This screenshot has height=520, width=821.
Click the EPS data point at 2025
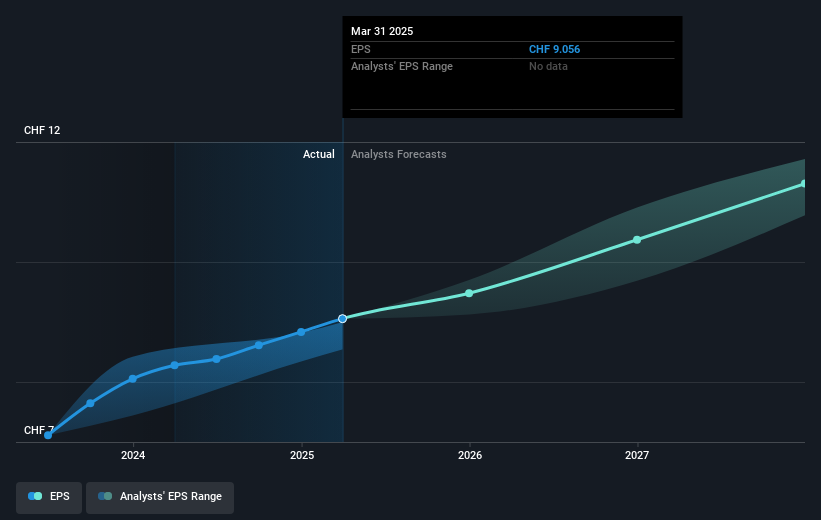tap(301, 332)
